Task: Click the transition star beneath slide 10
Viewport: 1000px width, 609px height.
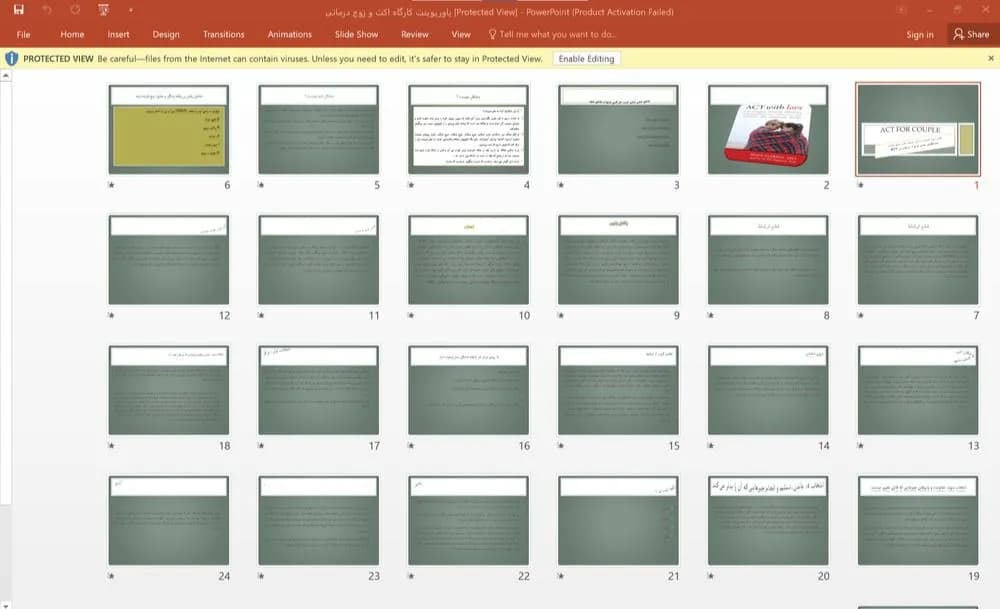Action: click(x=411, y=315)
